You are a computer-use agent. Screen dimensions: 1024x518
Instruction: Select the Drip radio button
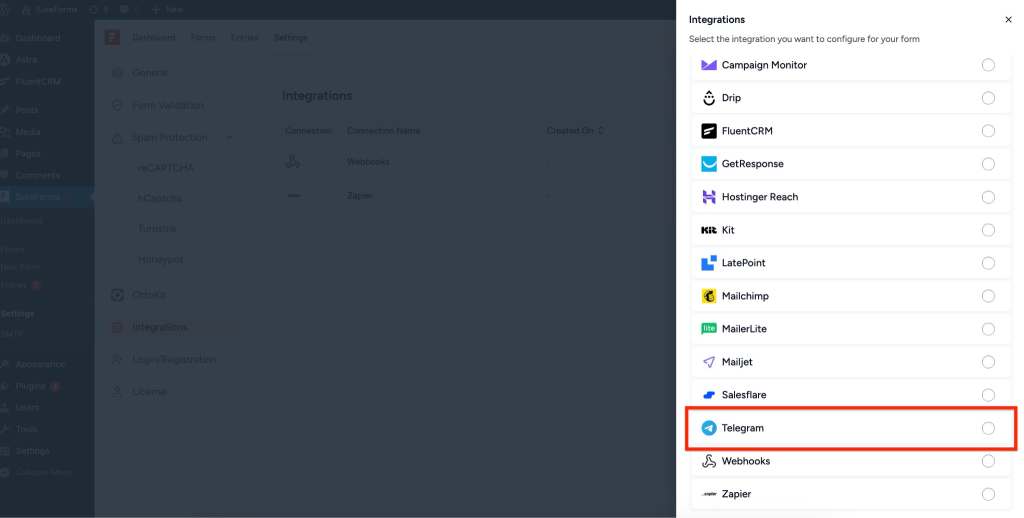click(988, 98)
